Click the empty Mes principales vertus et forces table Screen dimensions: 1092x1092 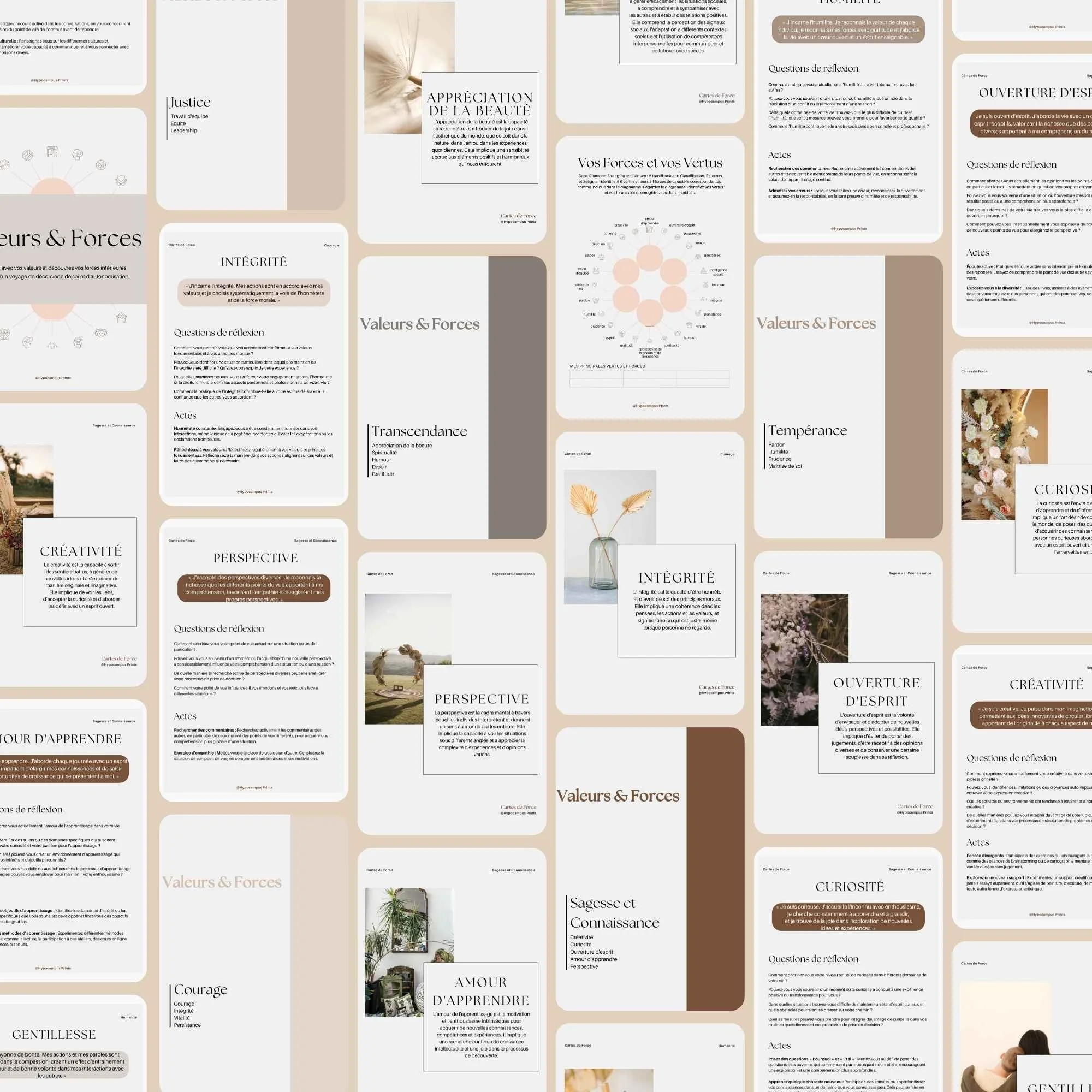click(x=649, y=379)
